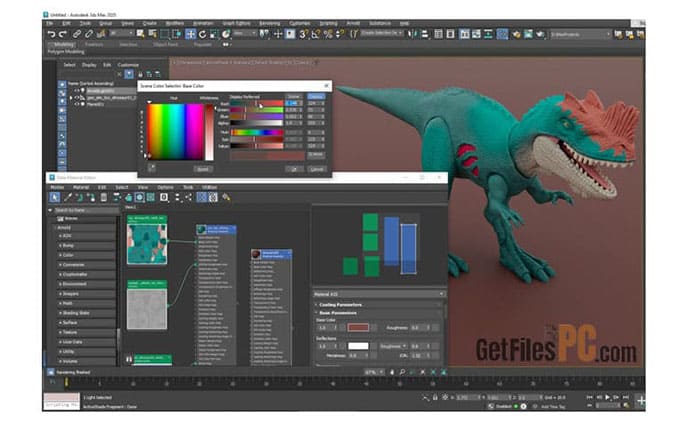Screen dimensions: 700x433
Task: Click the Zoom magnifier in Slate navigation bar
Action: 402,372
